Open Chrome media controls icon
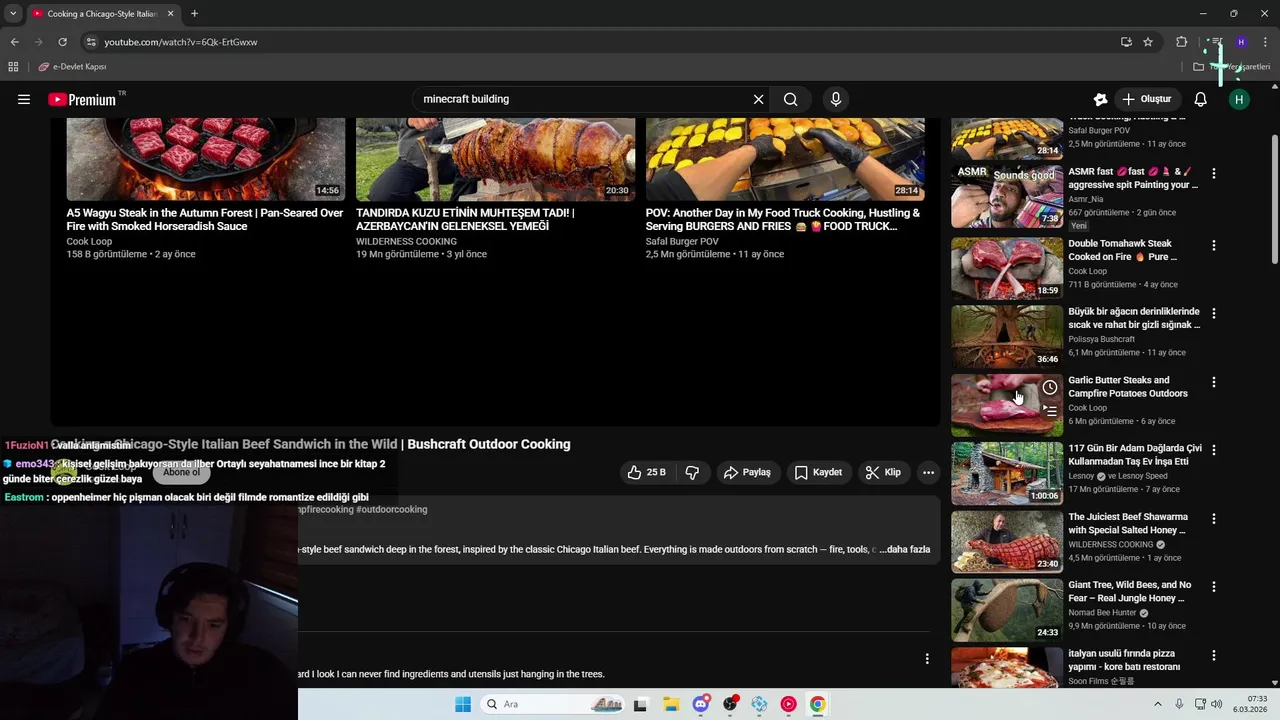The height and width of the screenshot is (720, 1280). [x=1216, y=42]
